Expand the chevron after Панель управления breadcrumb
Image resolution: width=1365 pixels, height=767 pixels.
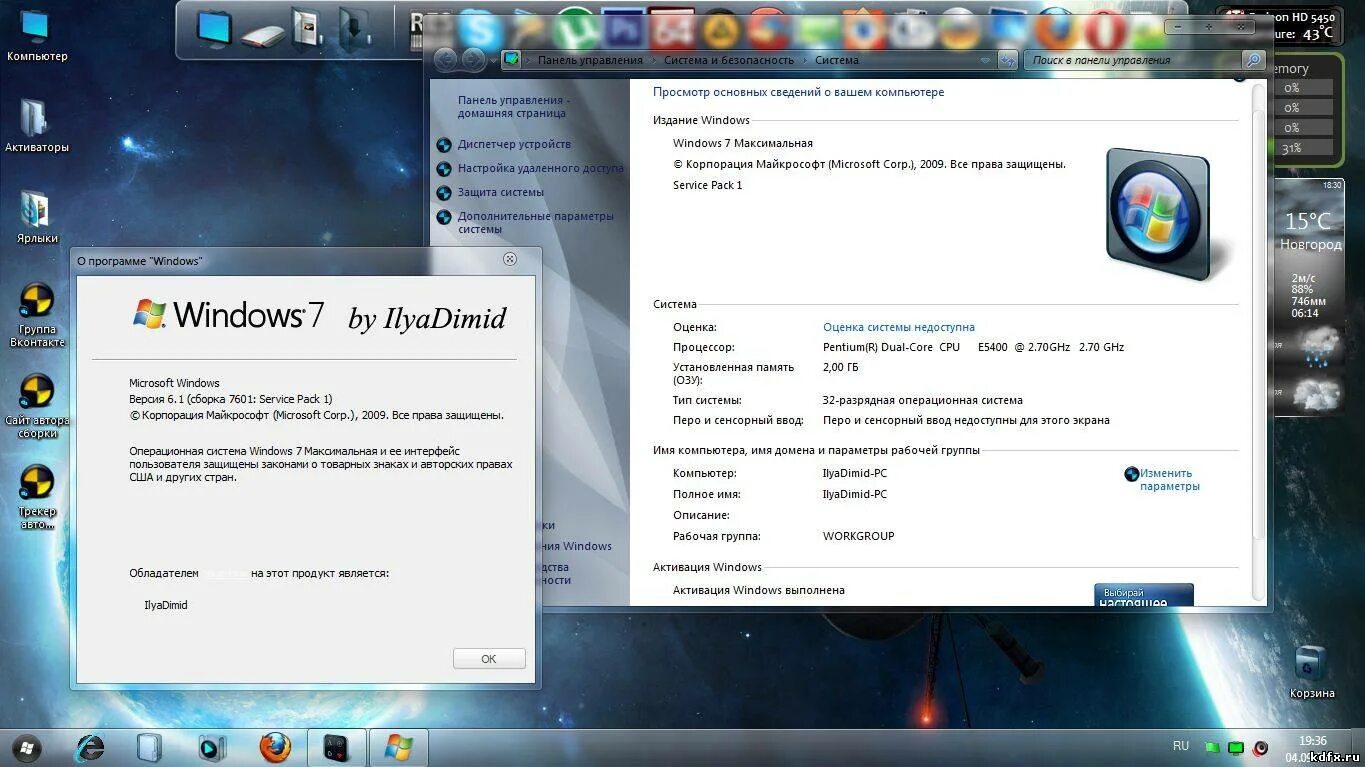pos(653,60)
